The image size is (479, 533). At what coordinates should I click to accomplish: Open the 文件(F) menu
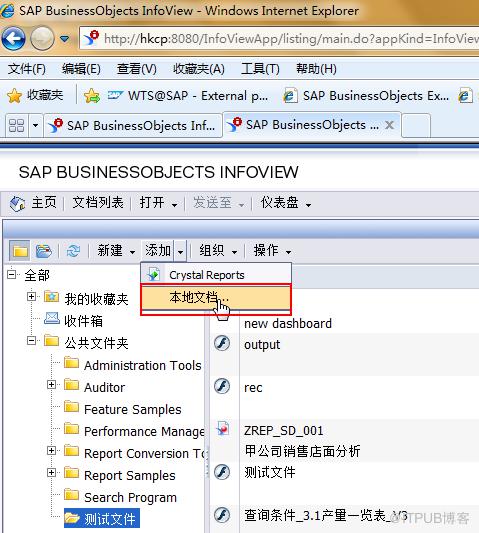pyautogui.click(x=27, y=69)
